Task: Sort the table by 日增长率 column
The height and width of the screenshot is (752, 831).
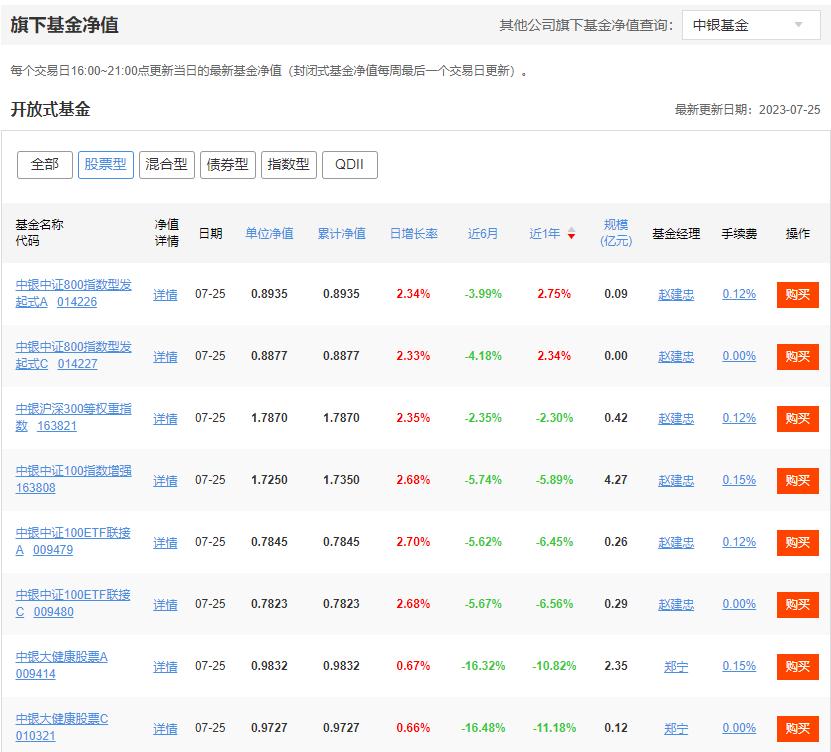Action: pos(417,232)
